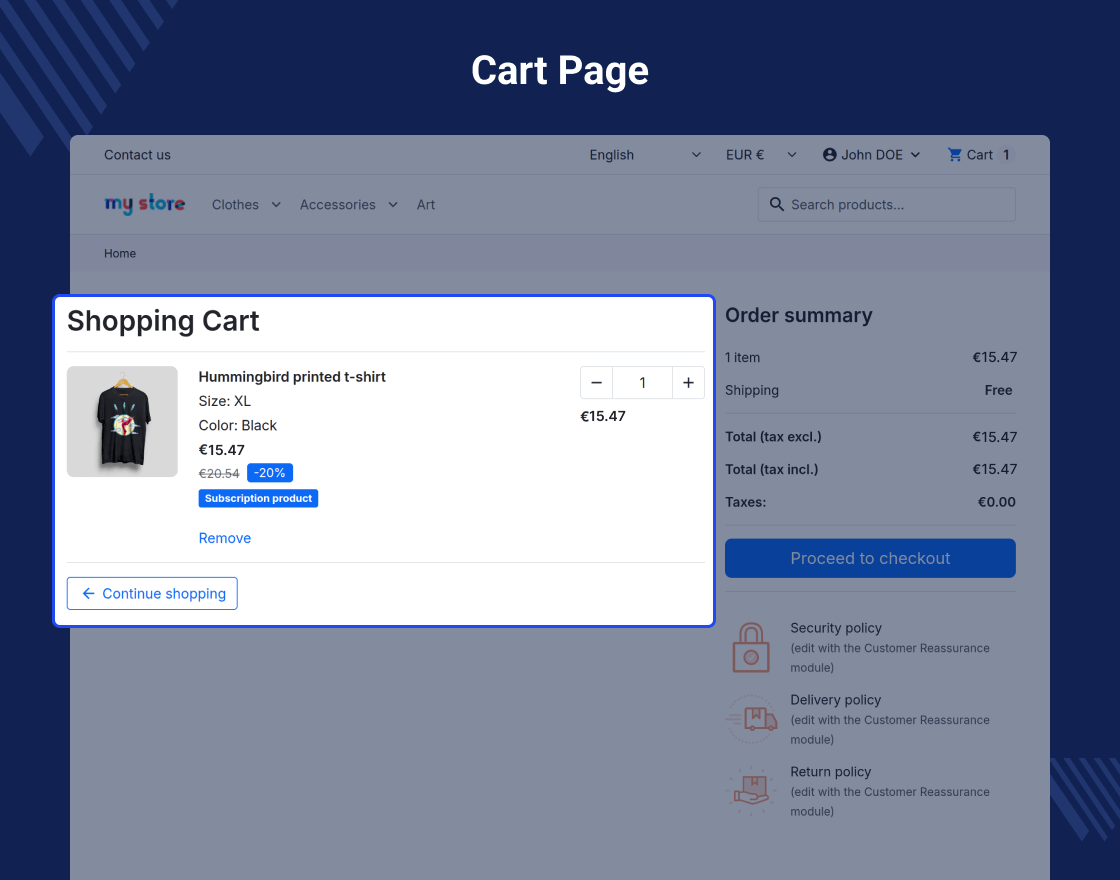1120x880 pixels.
Task: Click the Shopping Cart heading
Action: pos(163,321)
